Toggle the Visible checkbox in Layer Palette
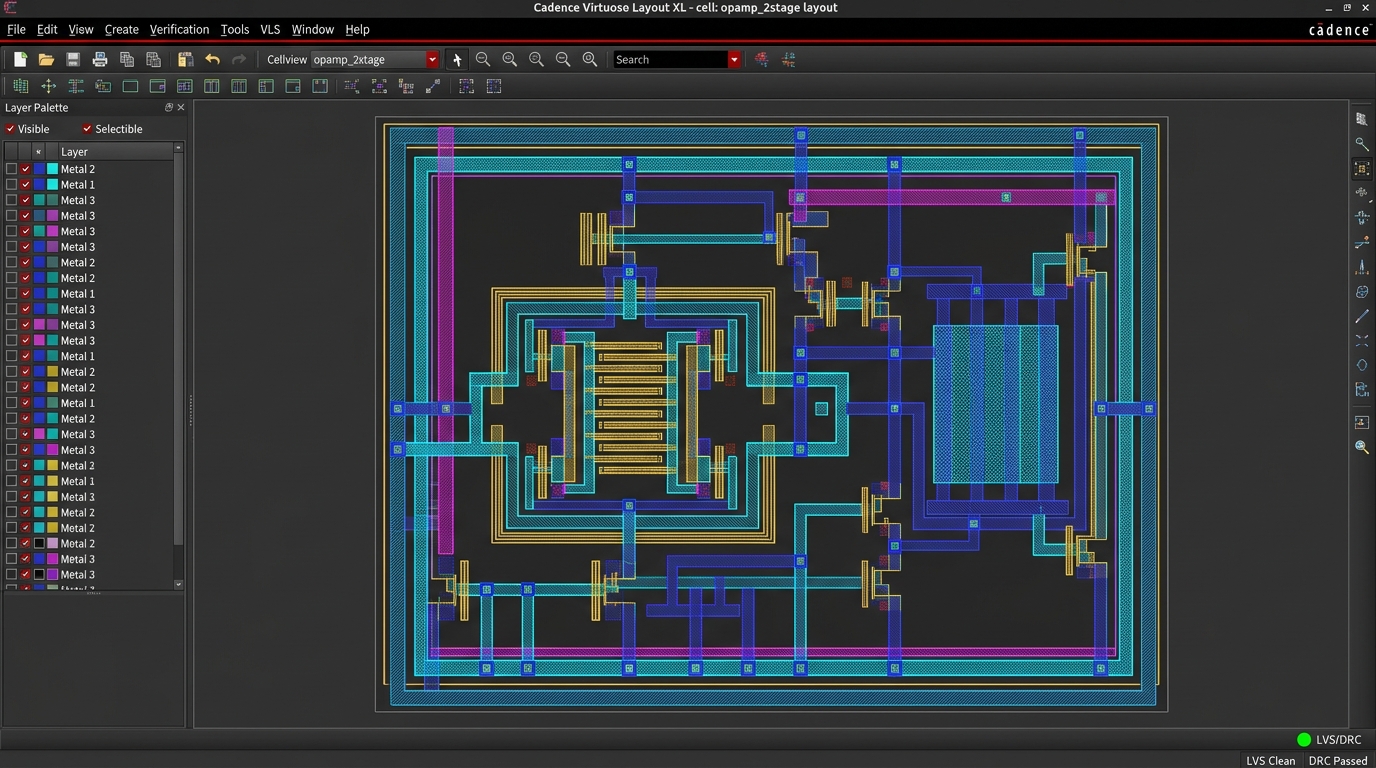1376x768 pixels. pos(11,129)
